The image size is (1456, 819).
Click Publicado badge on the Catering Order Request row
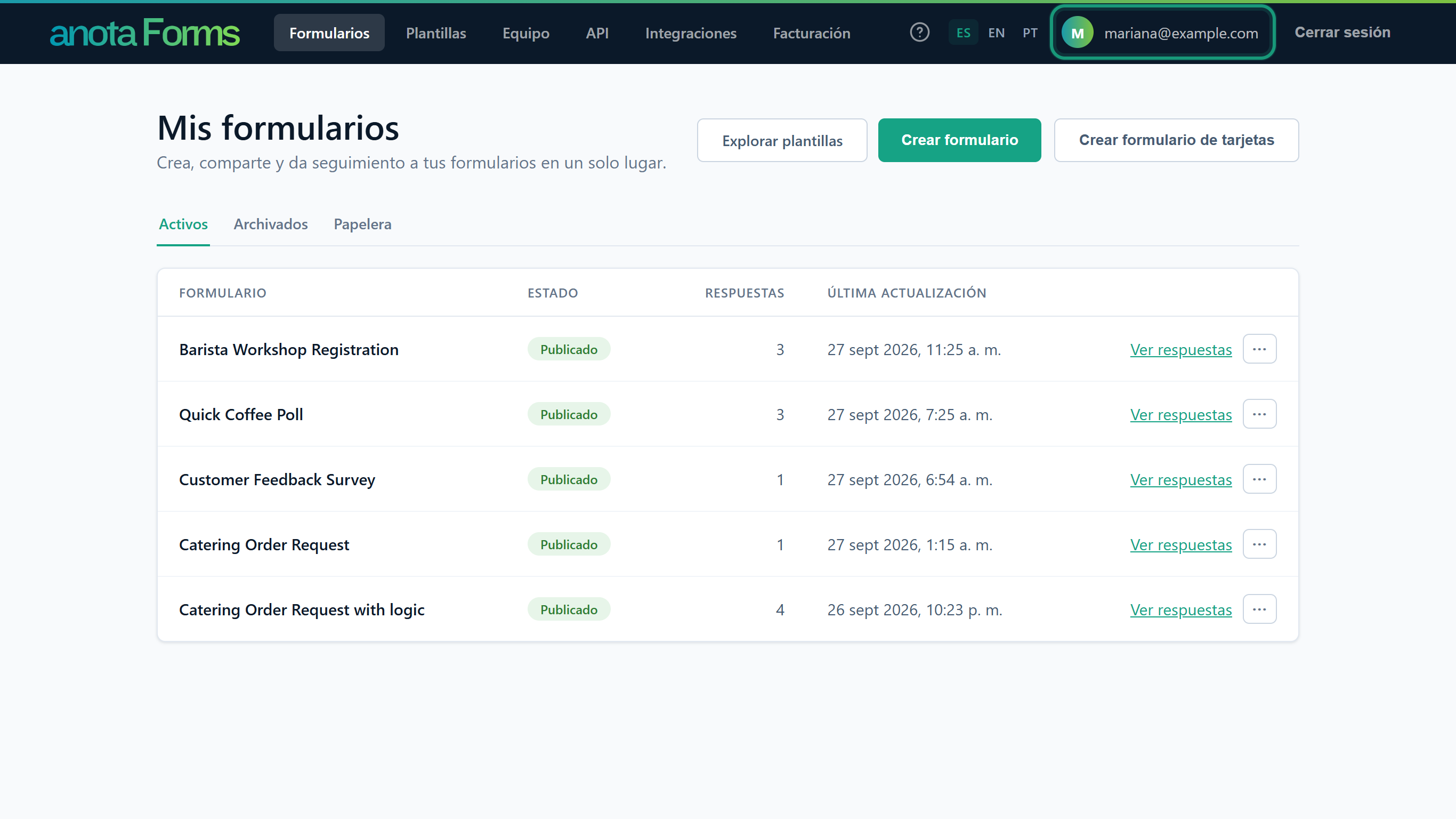[x=569, y=544]
